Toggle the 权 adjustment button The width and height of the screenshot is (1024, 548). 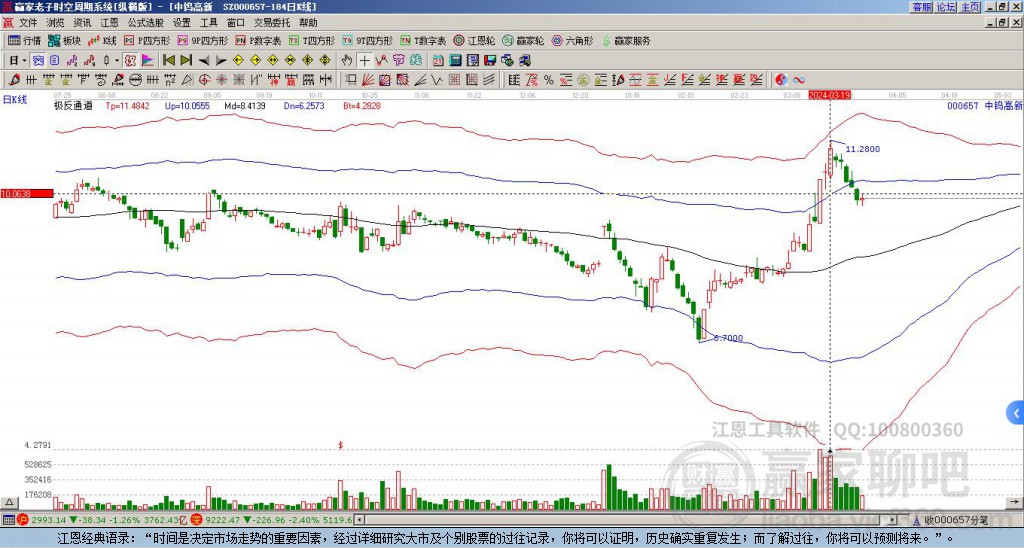click(x=130, y=61)
